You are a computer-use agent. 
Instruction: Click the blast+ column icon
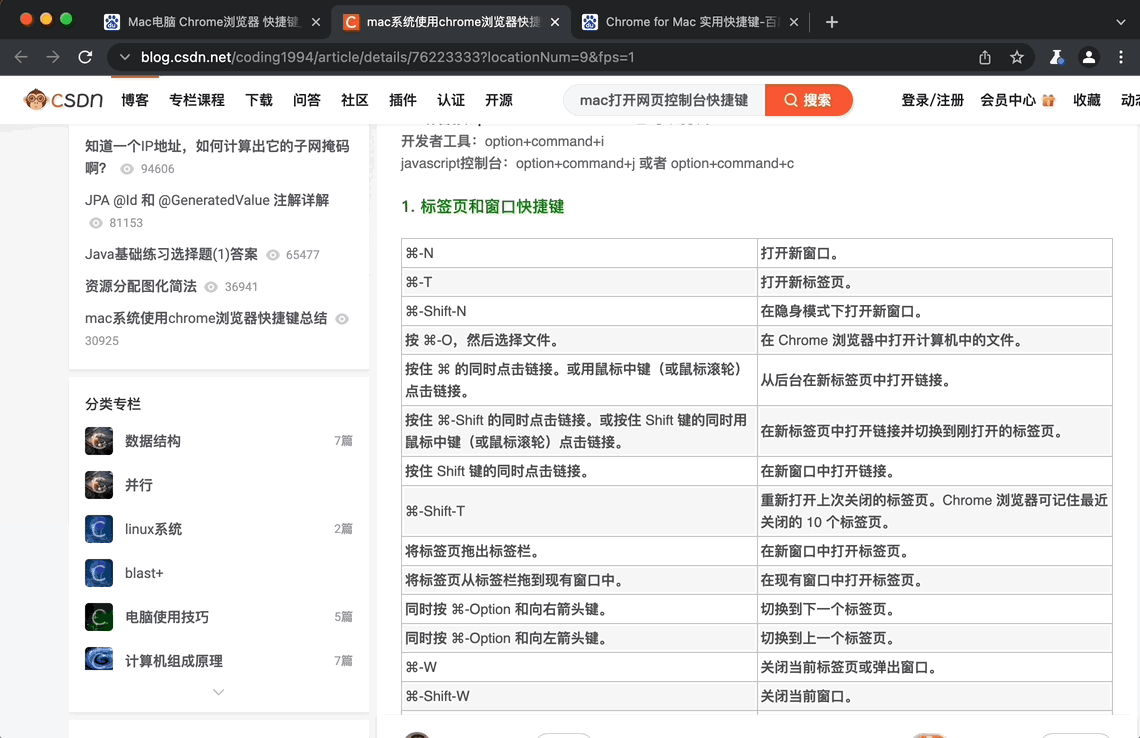point(99,573)
